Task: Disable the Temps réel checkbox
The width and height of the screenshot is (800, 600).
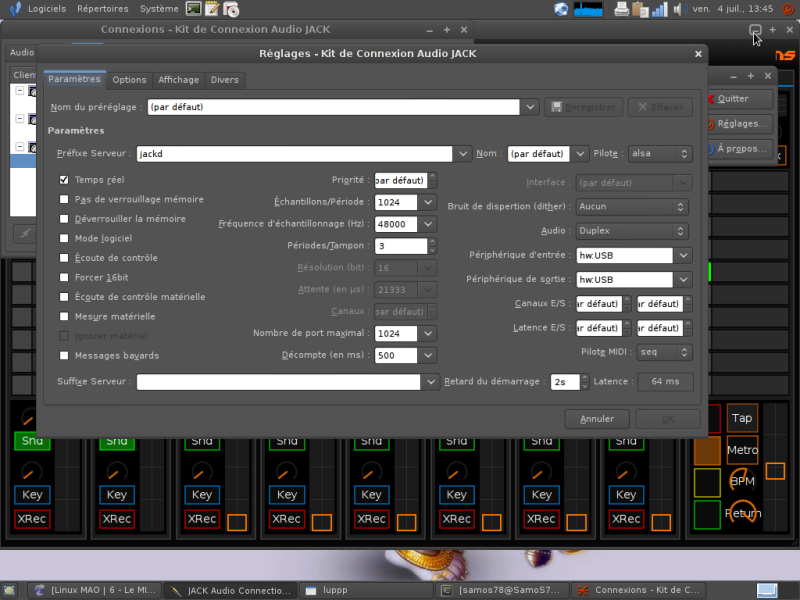Action: [x=64, y=180]
